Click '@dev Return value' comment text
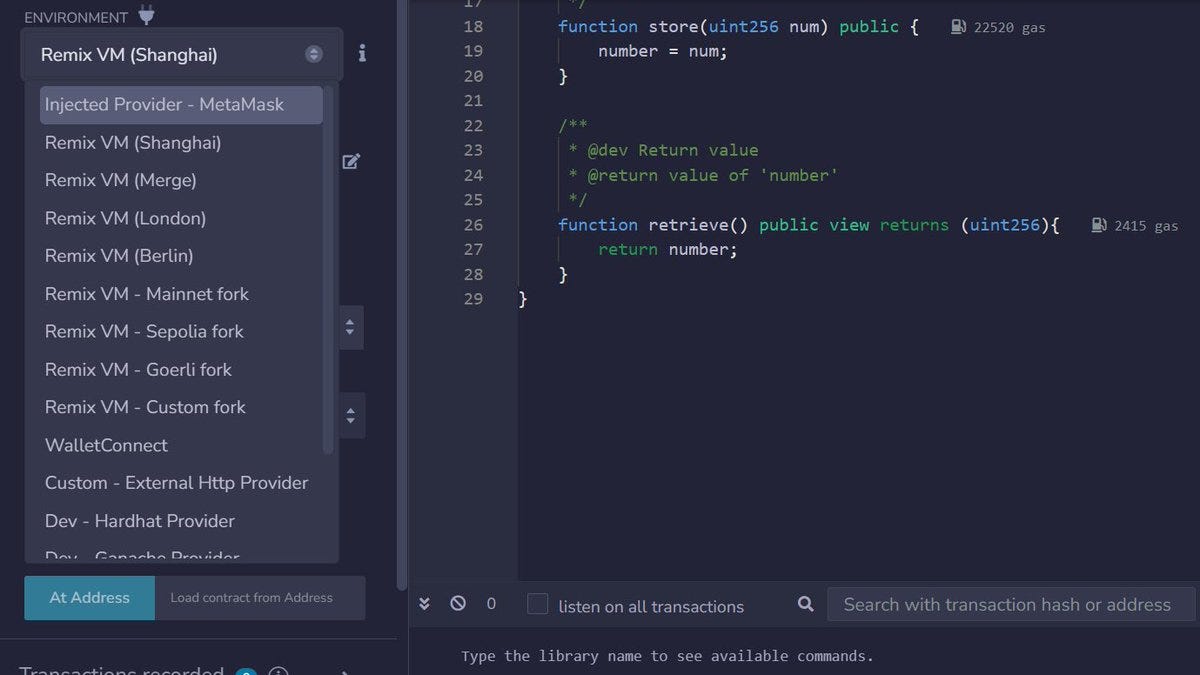This screenshot has width=1200, height=675. [673, 150]
